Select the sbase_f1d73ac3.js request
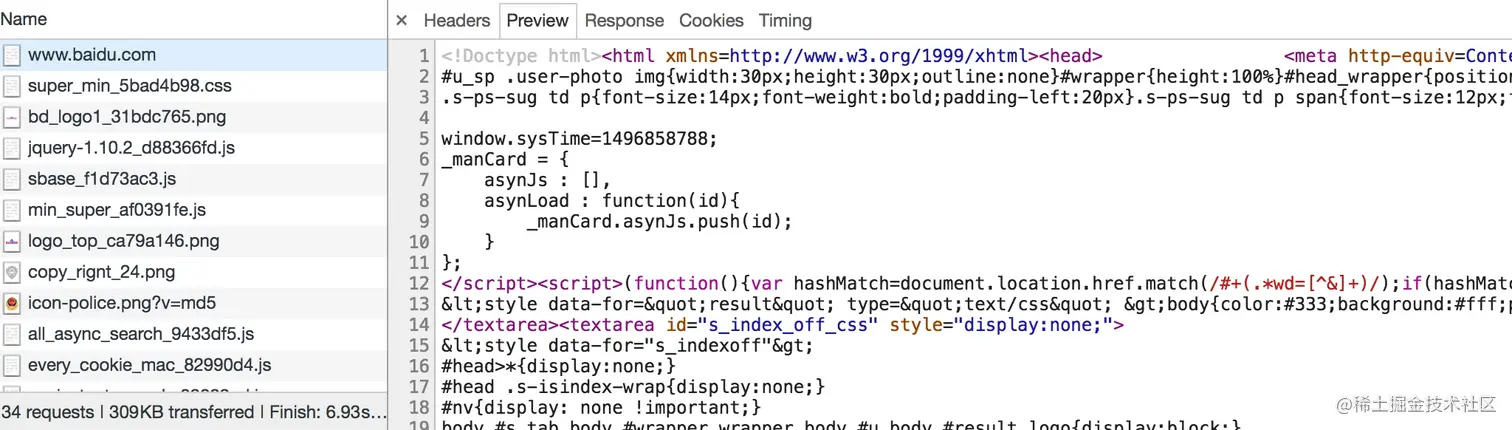Screen dimensions: 1512x430 pos(193,179)
